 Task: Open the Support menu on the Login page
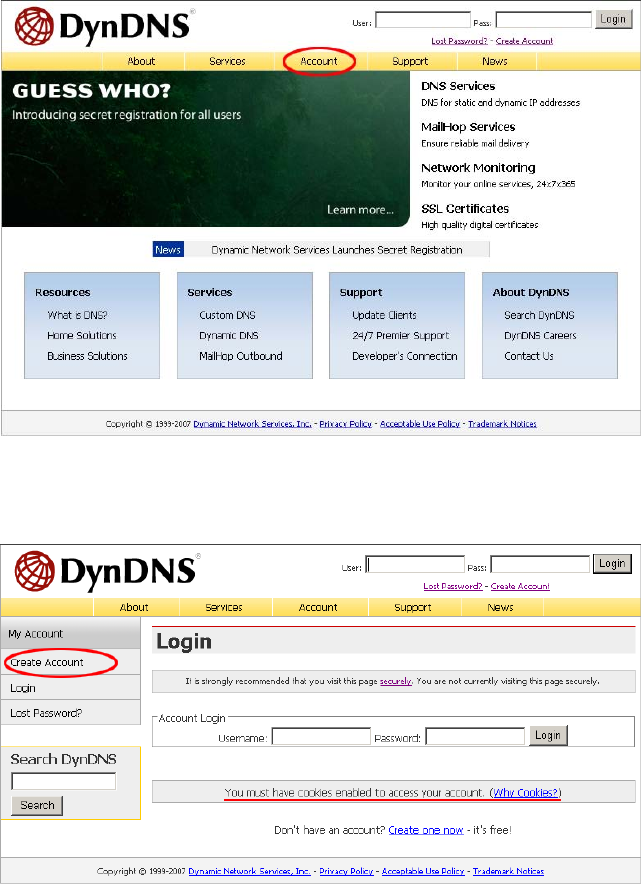click(x=413, y=607)
